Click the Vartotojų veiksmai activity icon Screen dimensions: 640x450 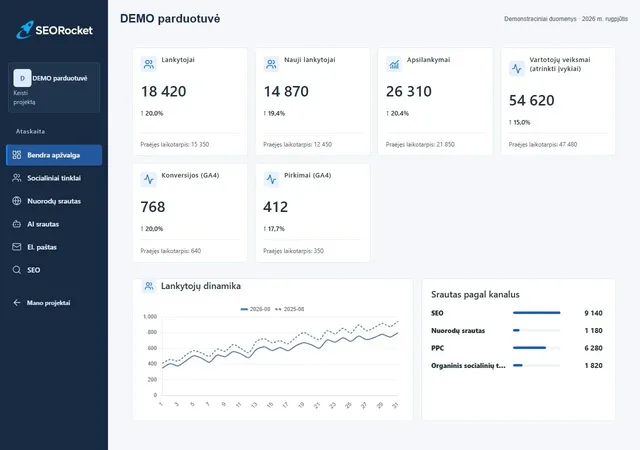tap(517, 68)
